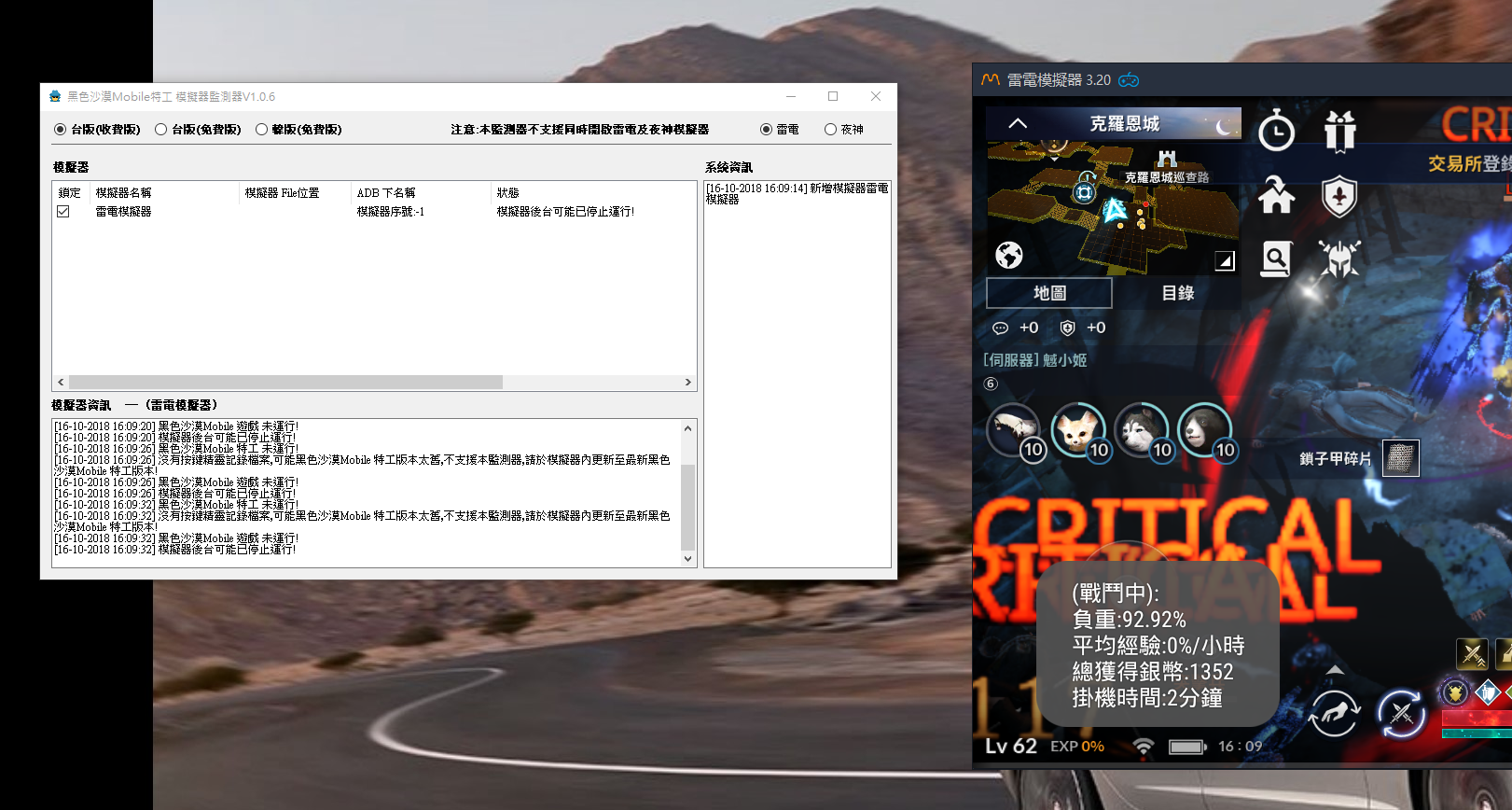Click the purple shield buff icon
Viewport: 1512px width, 810px height.
[1454, 693]
